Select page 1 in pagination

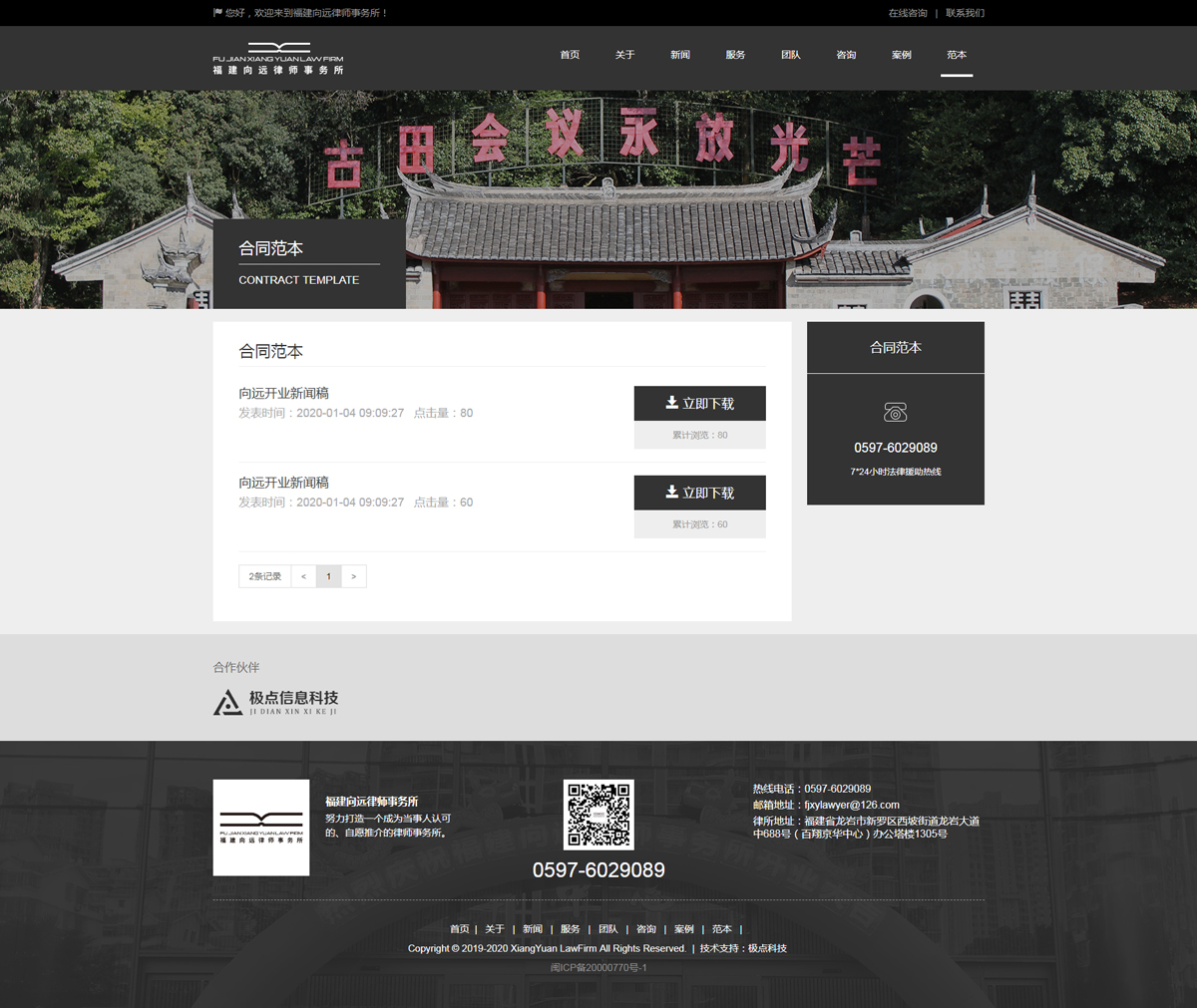click(328, 576)
